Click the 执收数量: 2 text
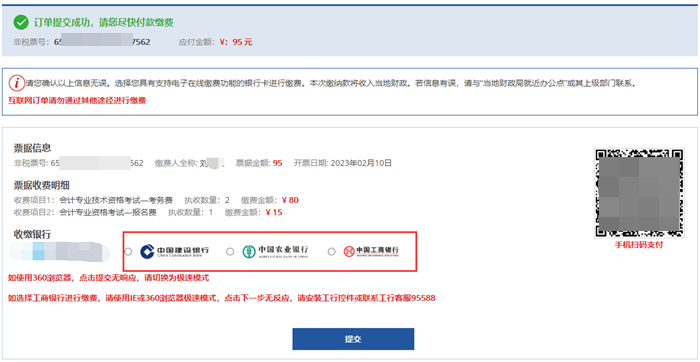The width and height of the screenshot is (700, 362). [x=207, y=200]
